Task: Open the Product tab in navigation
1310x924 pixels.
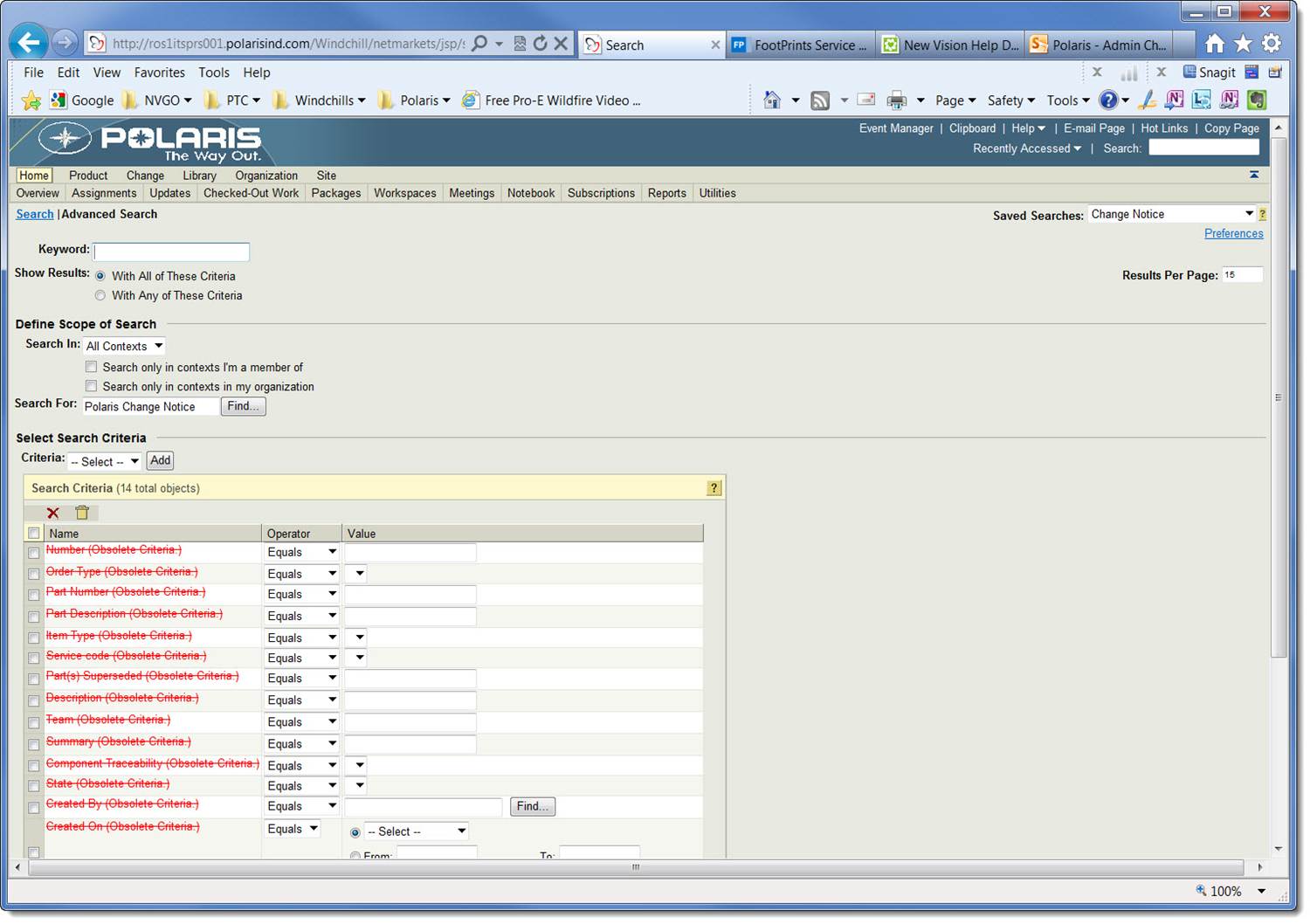Action: point(88,176)
